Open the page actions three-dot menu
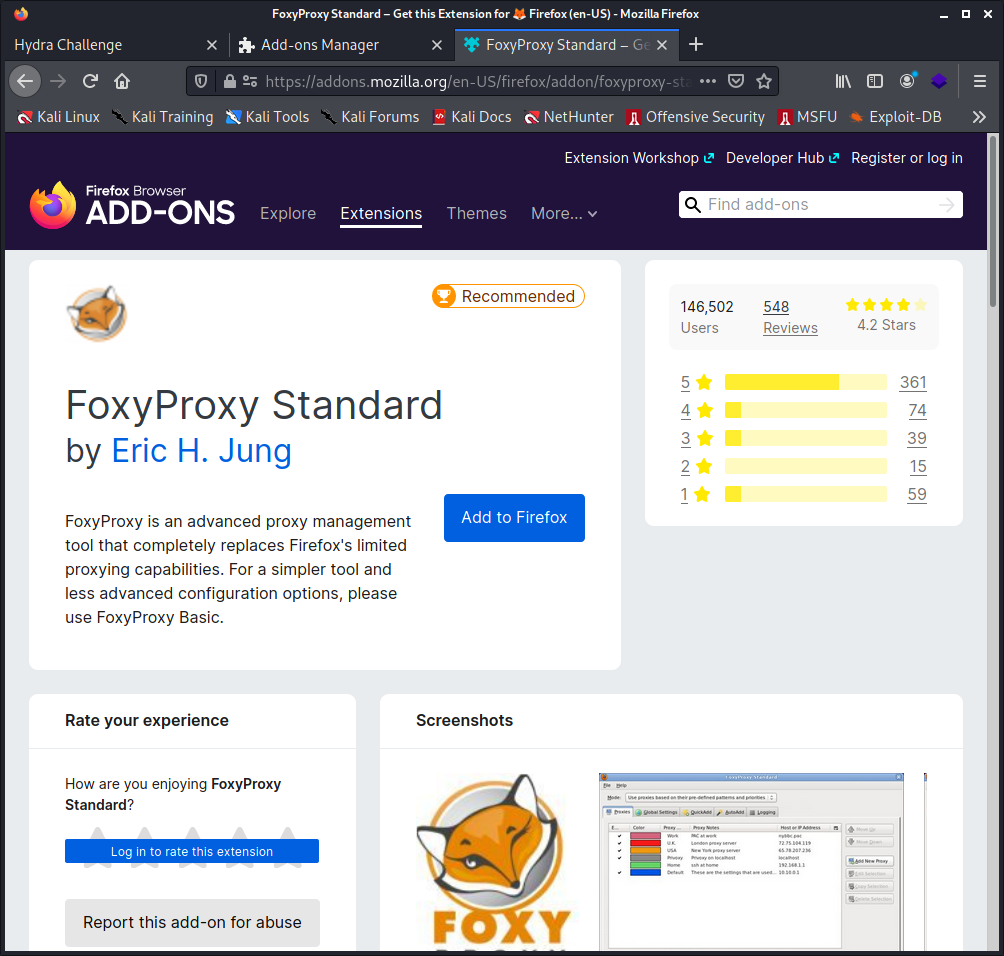Image resolution: width=1004 pixels, height=956 pixels. [x=708, y=81]
